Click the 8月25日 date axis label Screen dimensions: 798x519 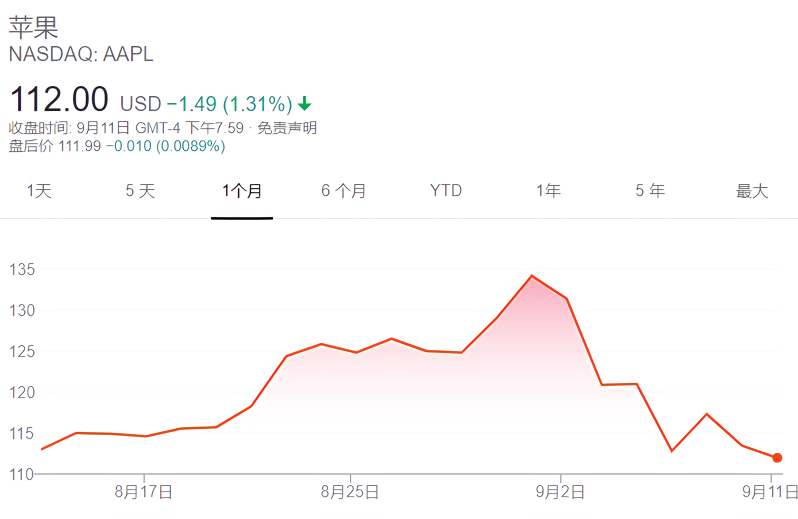[x=350, y=492]
